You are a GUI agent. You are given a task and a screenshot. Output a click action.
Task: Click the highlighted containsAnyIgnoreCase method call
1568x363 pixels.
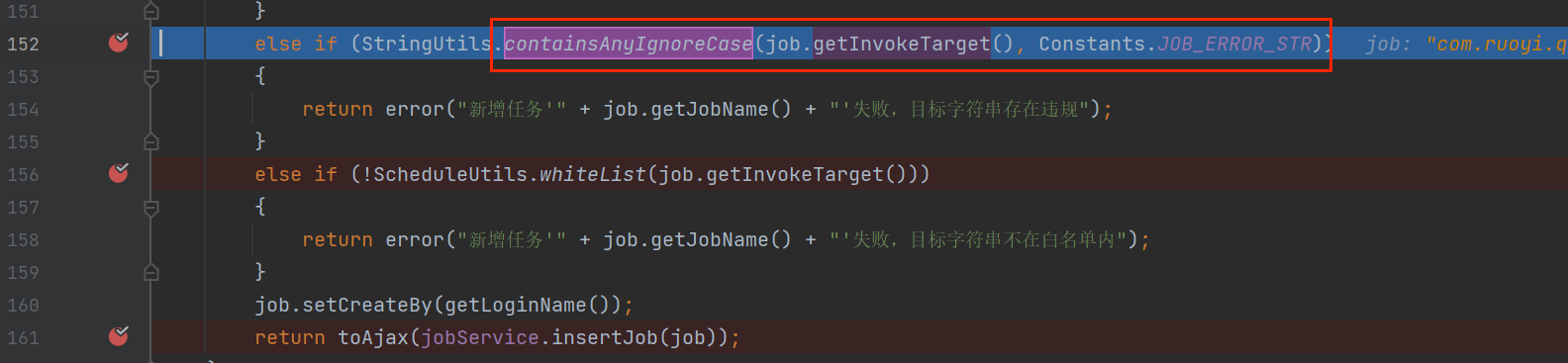click(629, 44)
